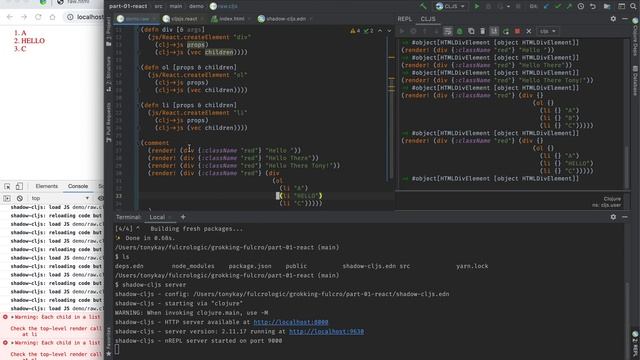Switch to the REPL tab
Screen dimensions: 640x360
[404, 19]
